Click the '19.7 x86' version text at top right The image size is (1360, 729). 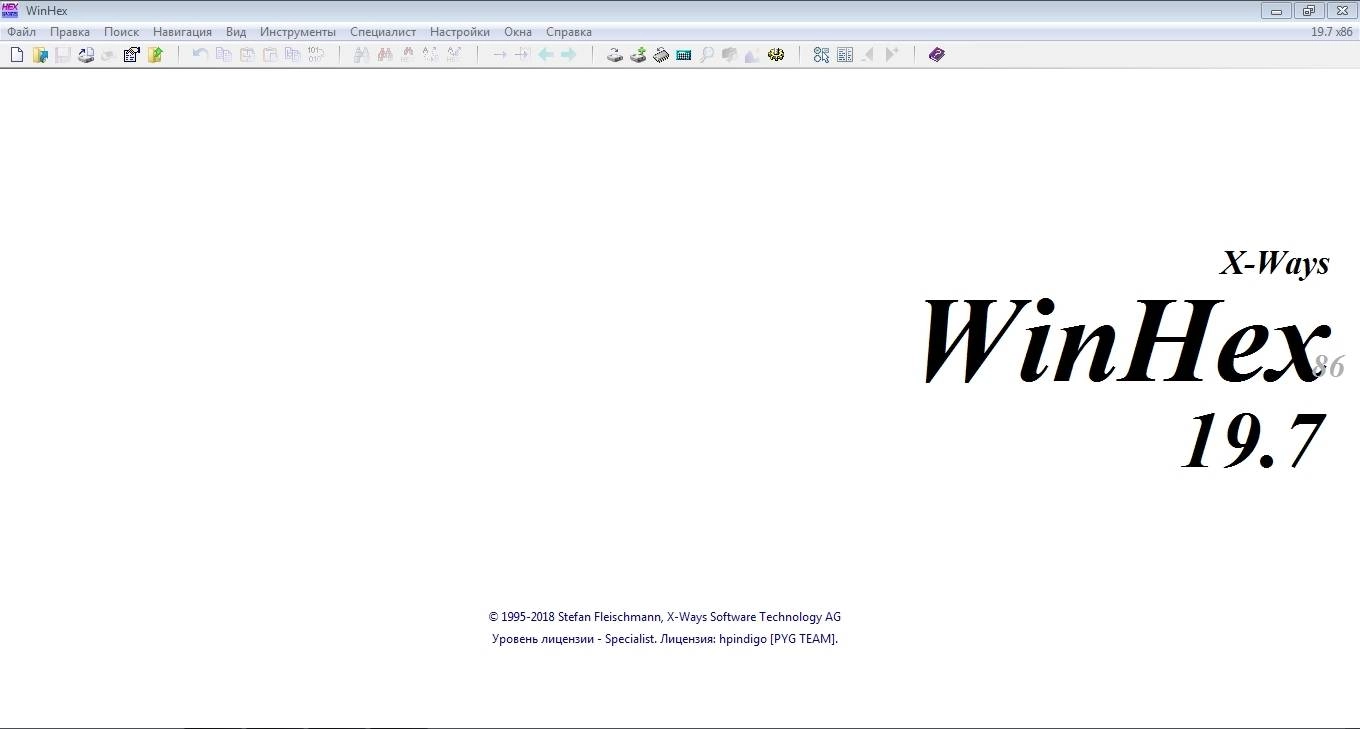coord(1332,32)
